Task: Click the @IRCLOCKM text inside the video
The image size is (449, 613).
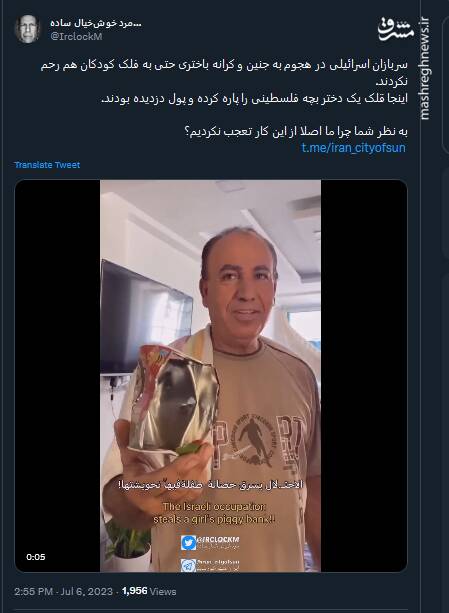Action: (218, 540)
